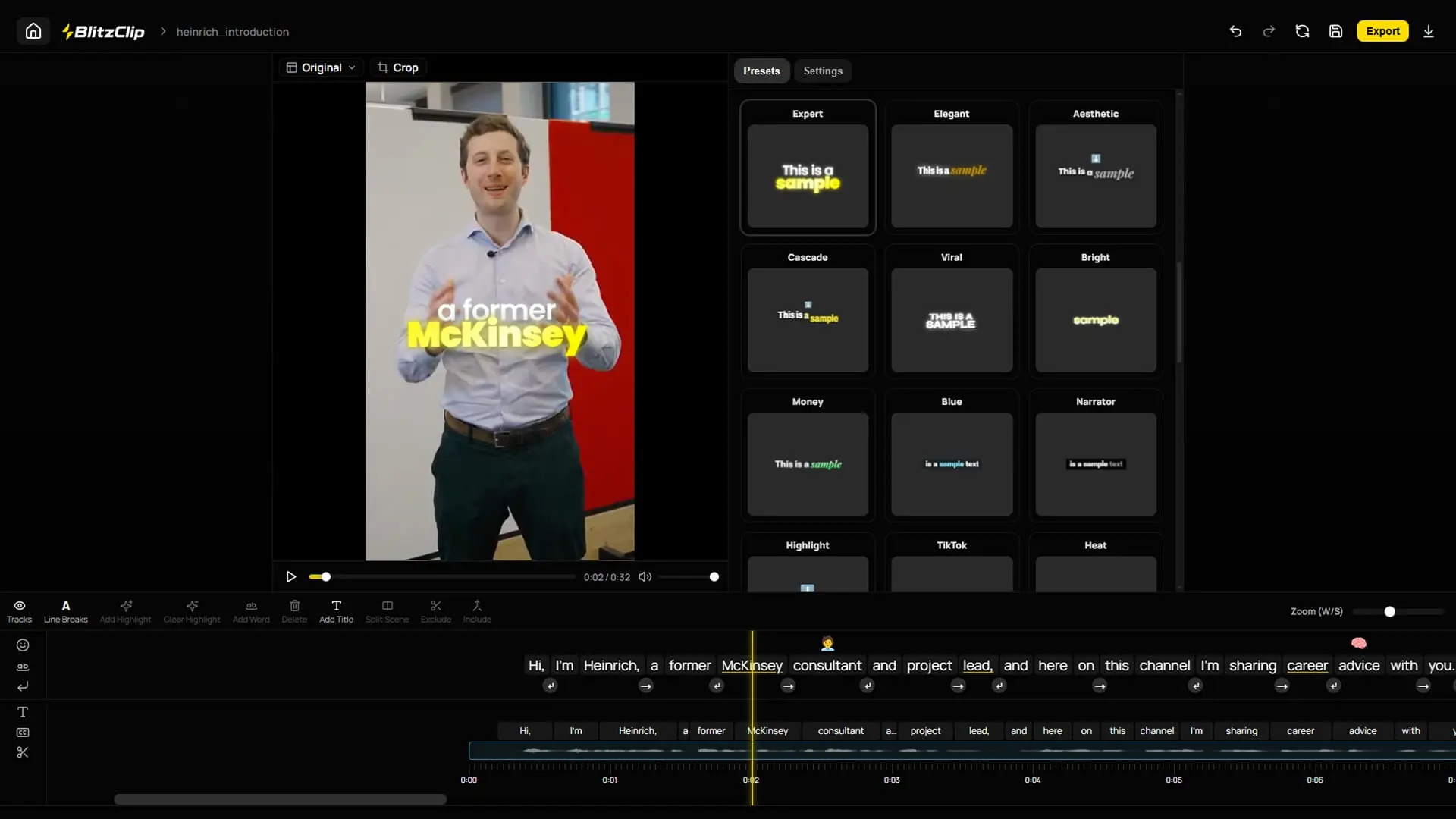Click the yellow Export button
This screenshot has width=1456, height=819.
click(x=1382, y=31)
